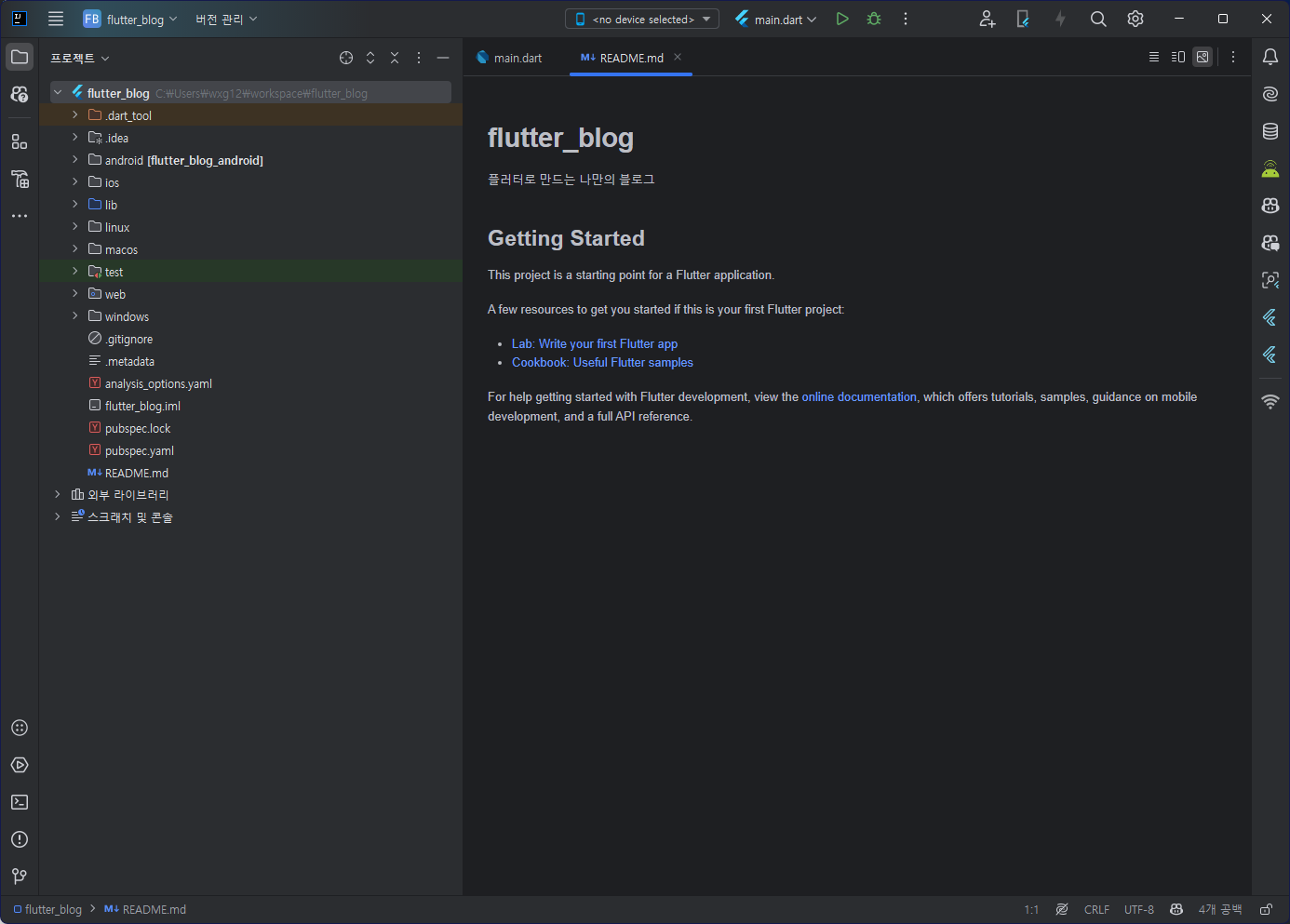Expand 외부 라이브러리 node
The height and width of the screenshot is (924, 1290).
pos(58,494)
